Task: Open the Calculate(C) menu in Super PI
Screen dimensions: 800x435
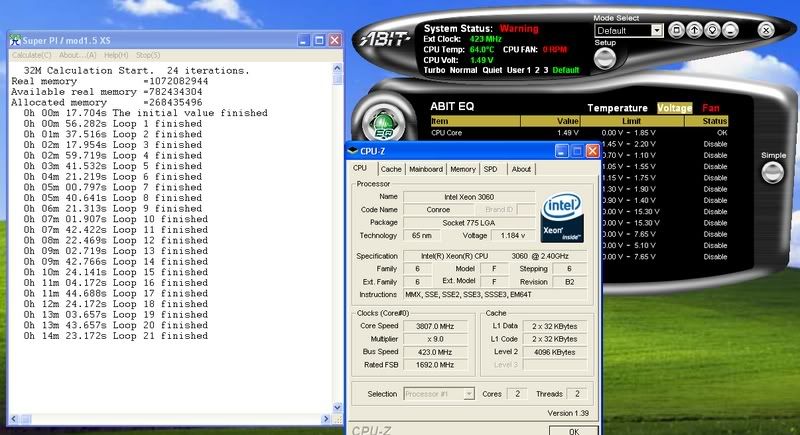Action: (x=31, y=55)
